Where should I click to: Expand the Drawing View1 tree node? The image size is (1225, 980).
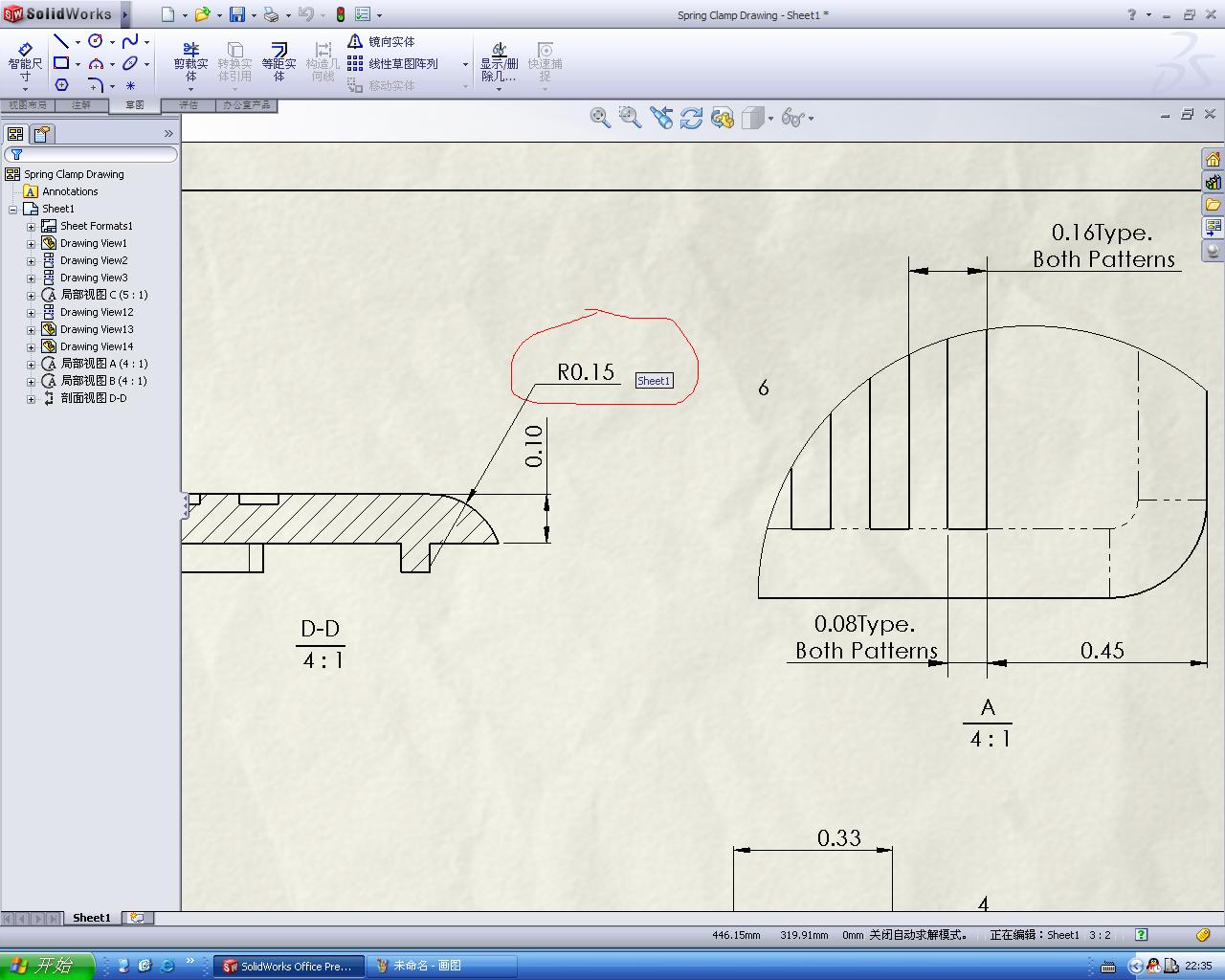coord(31,244)
